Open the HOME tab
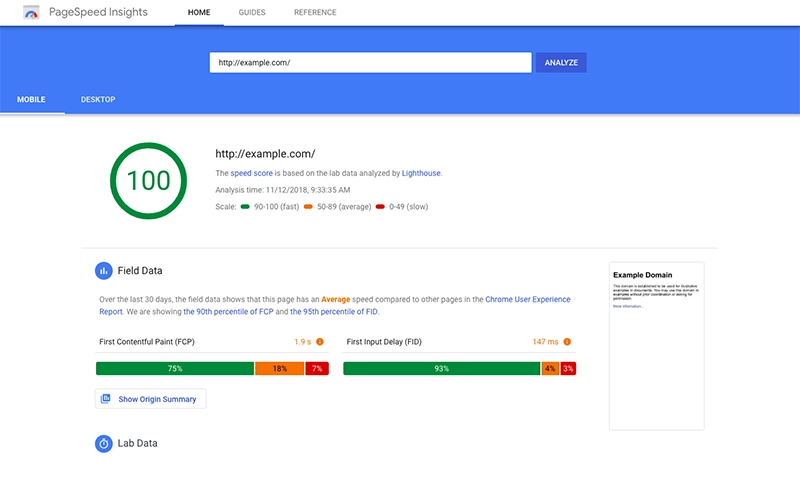The image size is (800, 500). (x=199, y=12)
